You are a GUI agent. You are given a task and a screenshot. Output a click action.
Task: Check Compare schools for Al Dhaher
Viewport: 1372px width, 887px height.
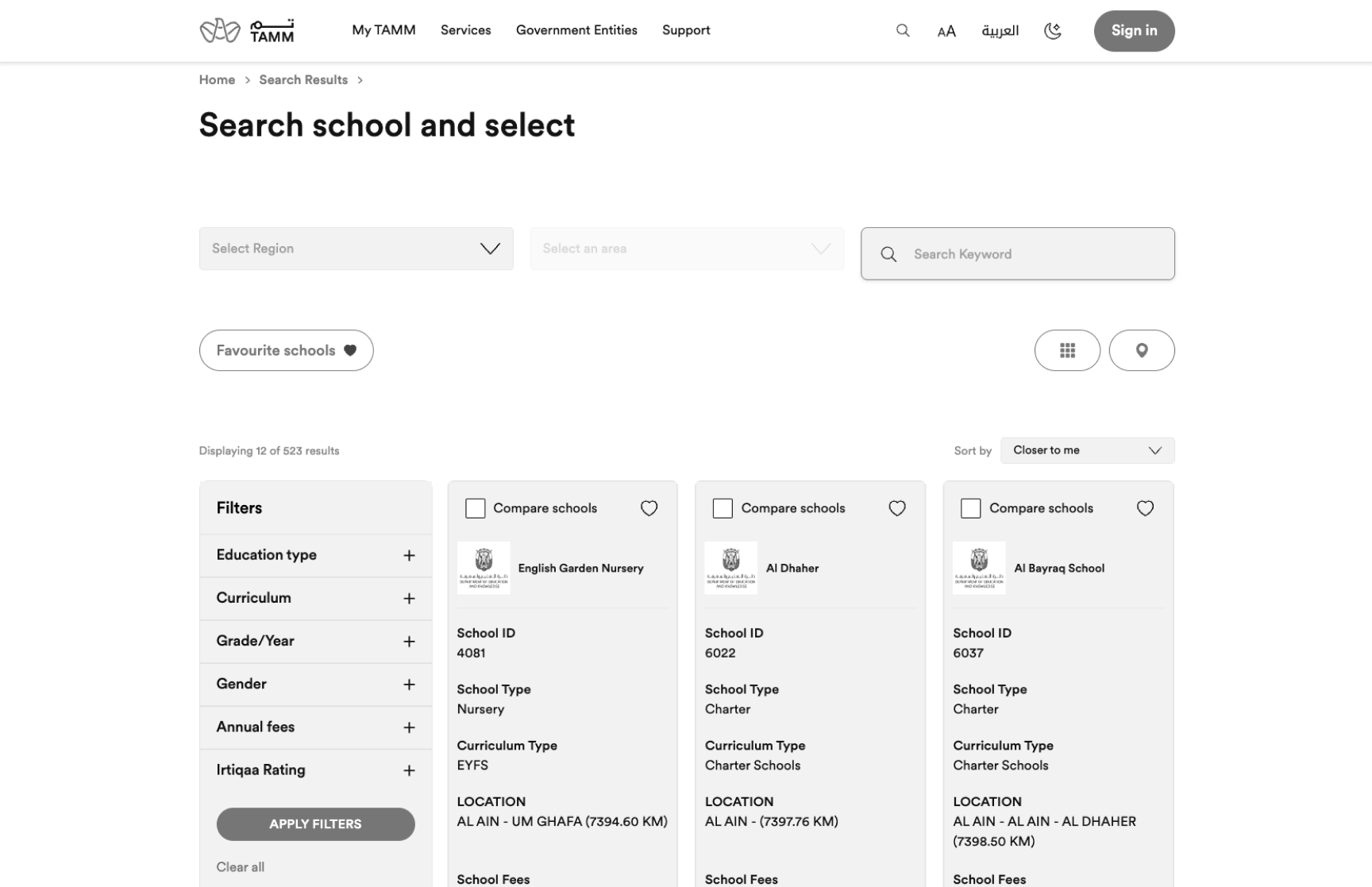[x=723, y=508]
